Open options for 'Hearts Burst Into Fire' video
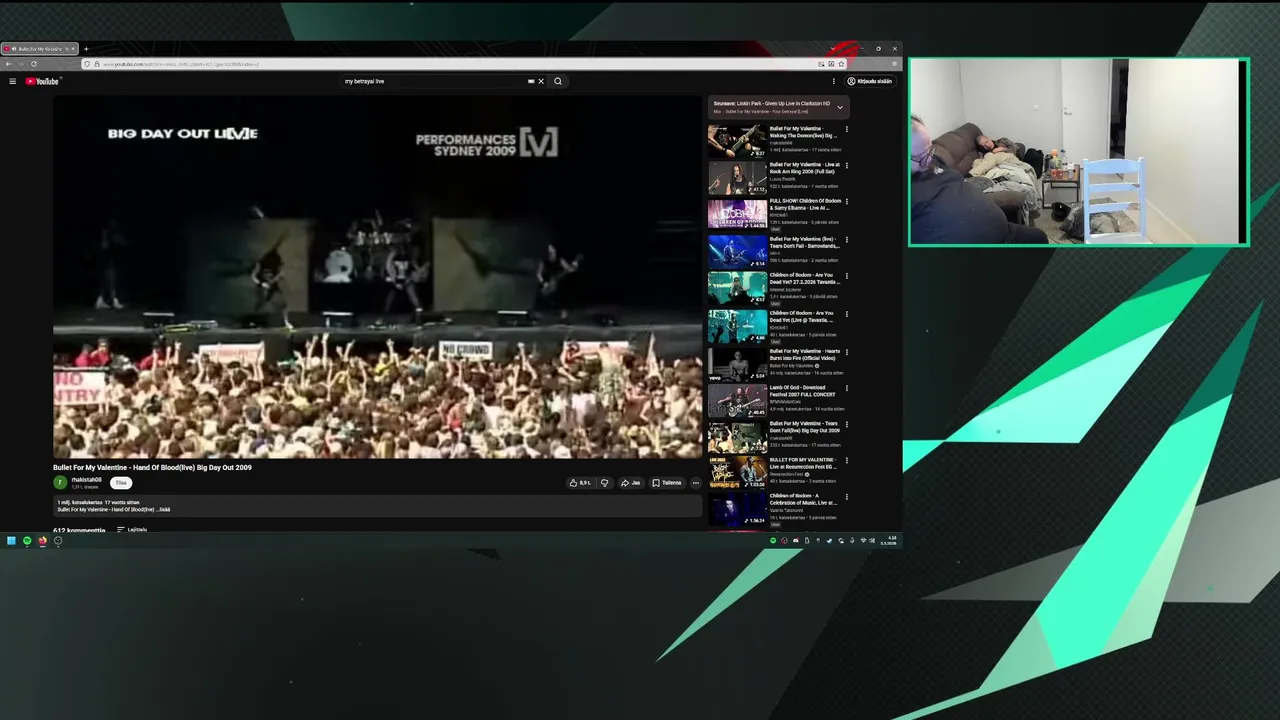The width and height of the screenshot is (1280, 720). pos(846,352)
